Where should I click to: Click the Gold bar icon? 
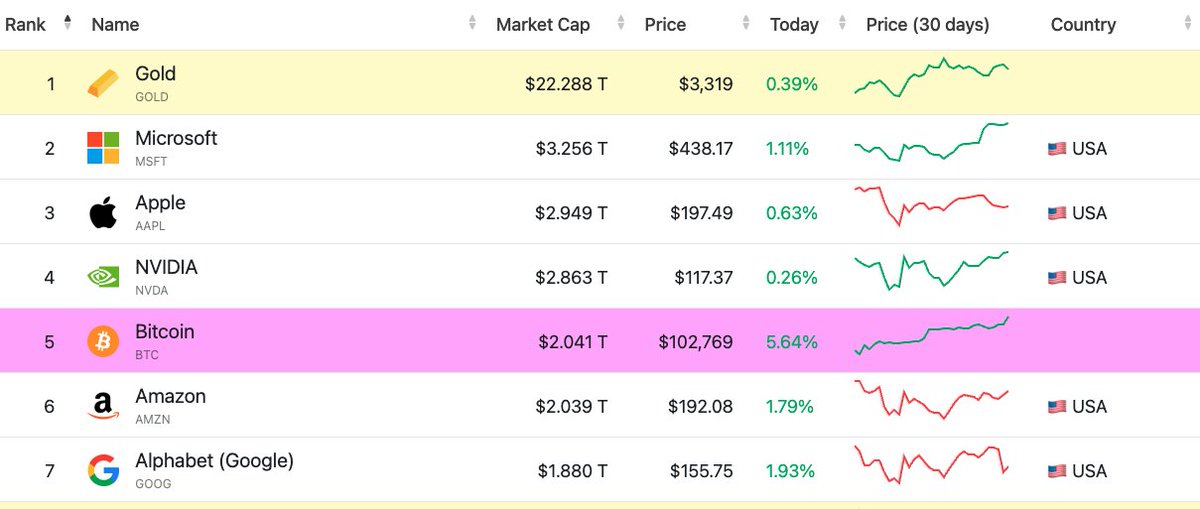[103, 84]
